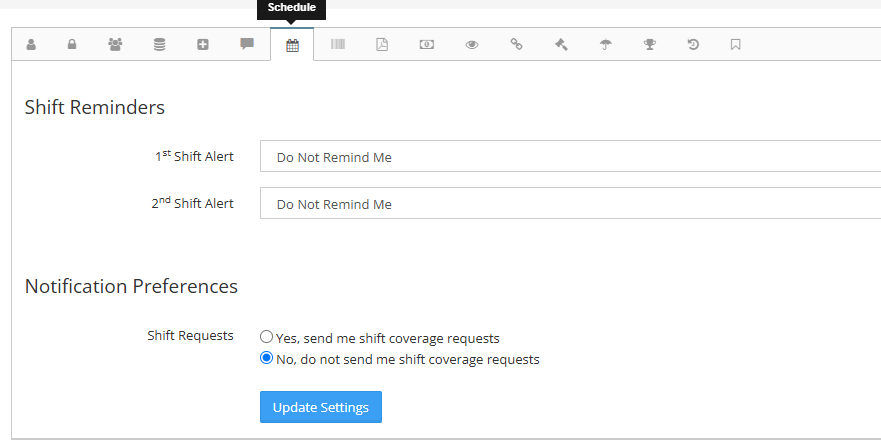Viewport: 881px width, 445px height.
Task: Select the Schedule calendar tab
Action: [292, 45]
